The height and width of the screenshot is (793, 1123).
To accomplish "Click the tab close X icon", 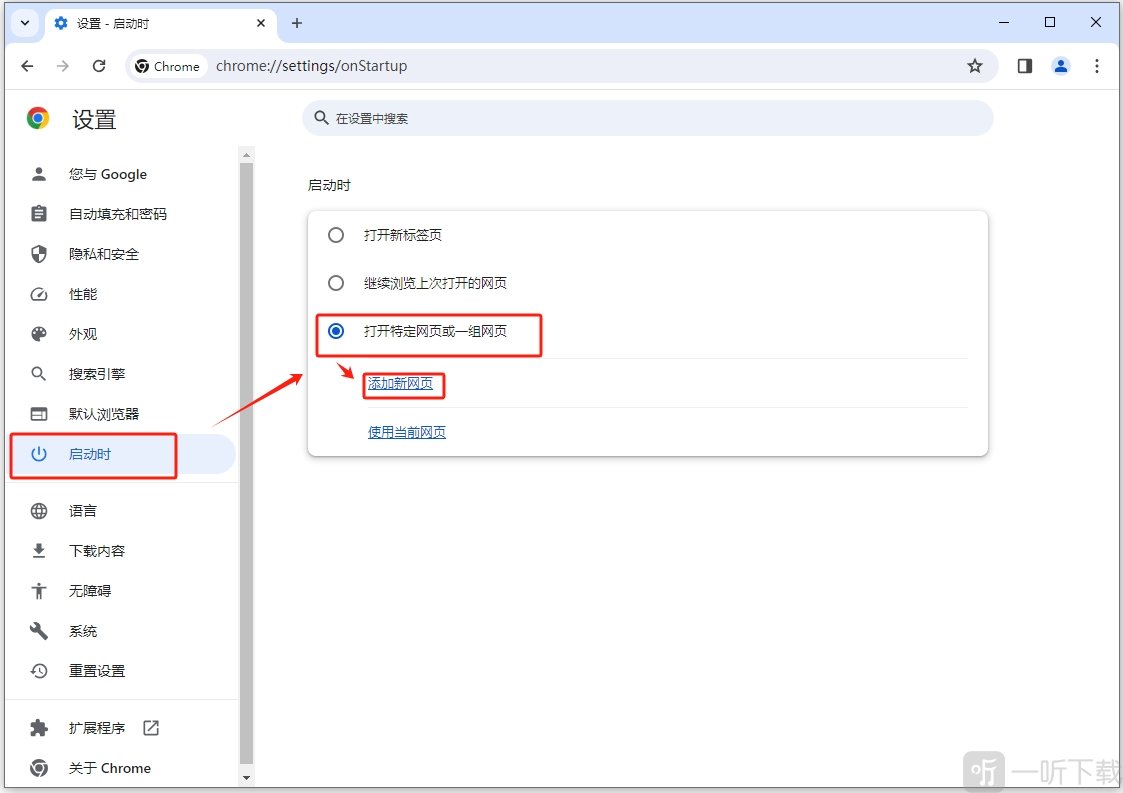I will coord(260,23).
